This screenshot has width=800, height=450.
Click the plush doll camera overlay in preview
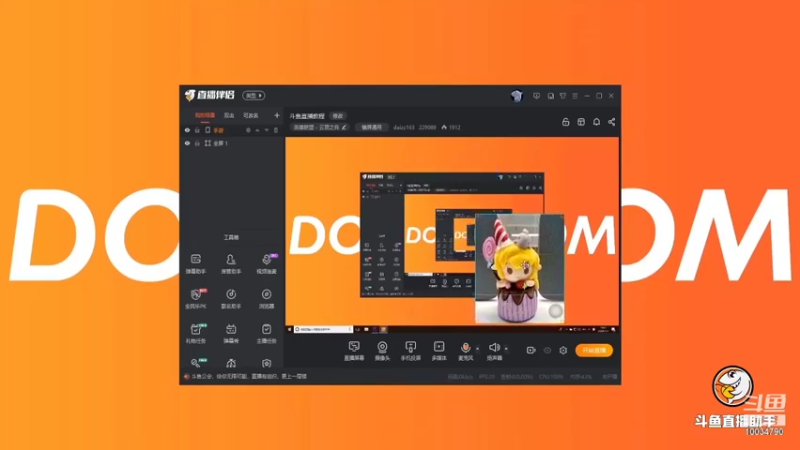519,268
